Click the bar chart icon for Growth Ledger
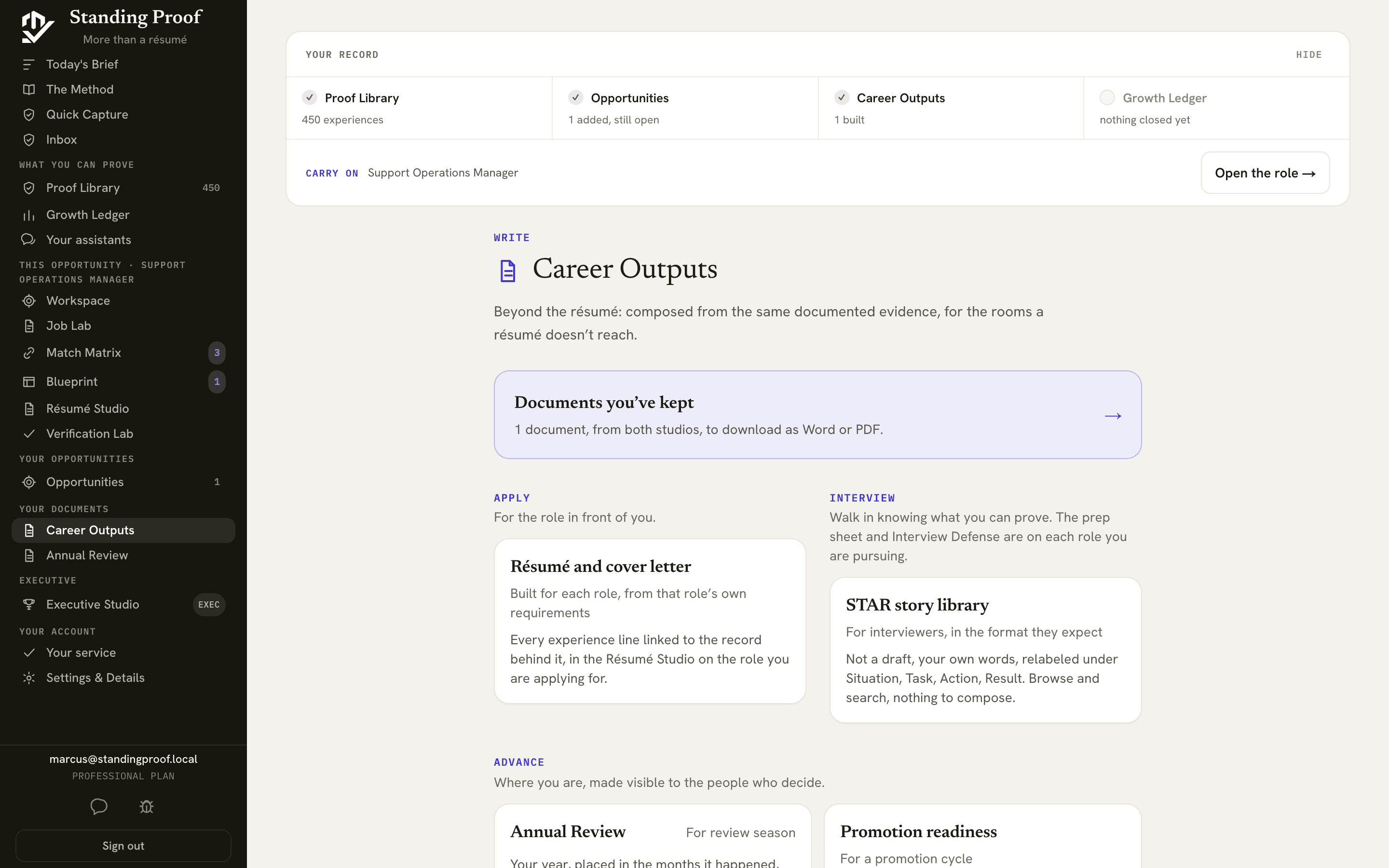The height and width of the screenshot is (868, 1389). tap(29, 215)
